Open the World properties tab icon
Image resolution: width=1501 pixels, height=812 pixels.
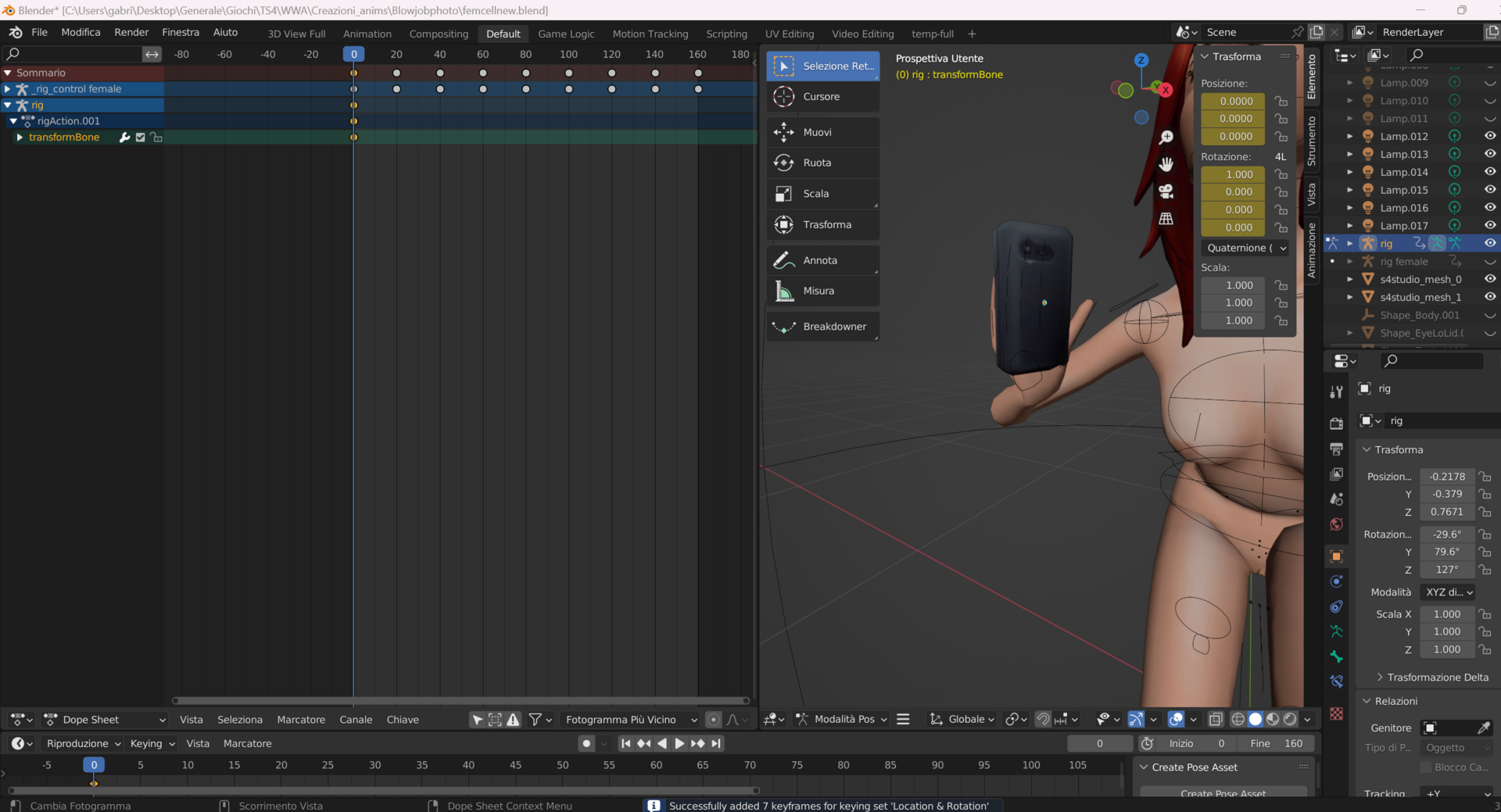[x=1337, y=524]
